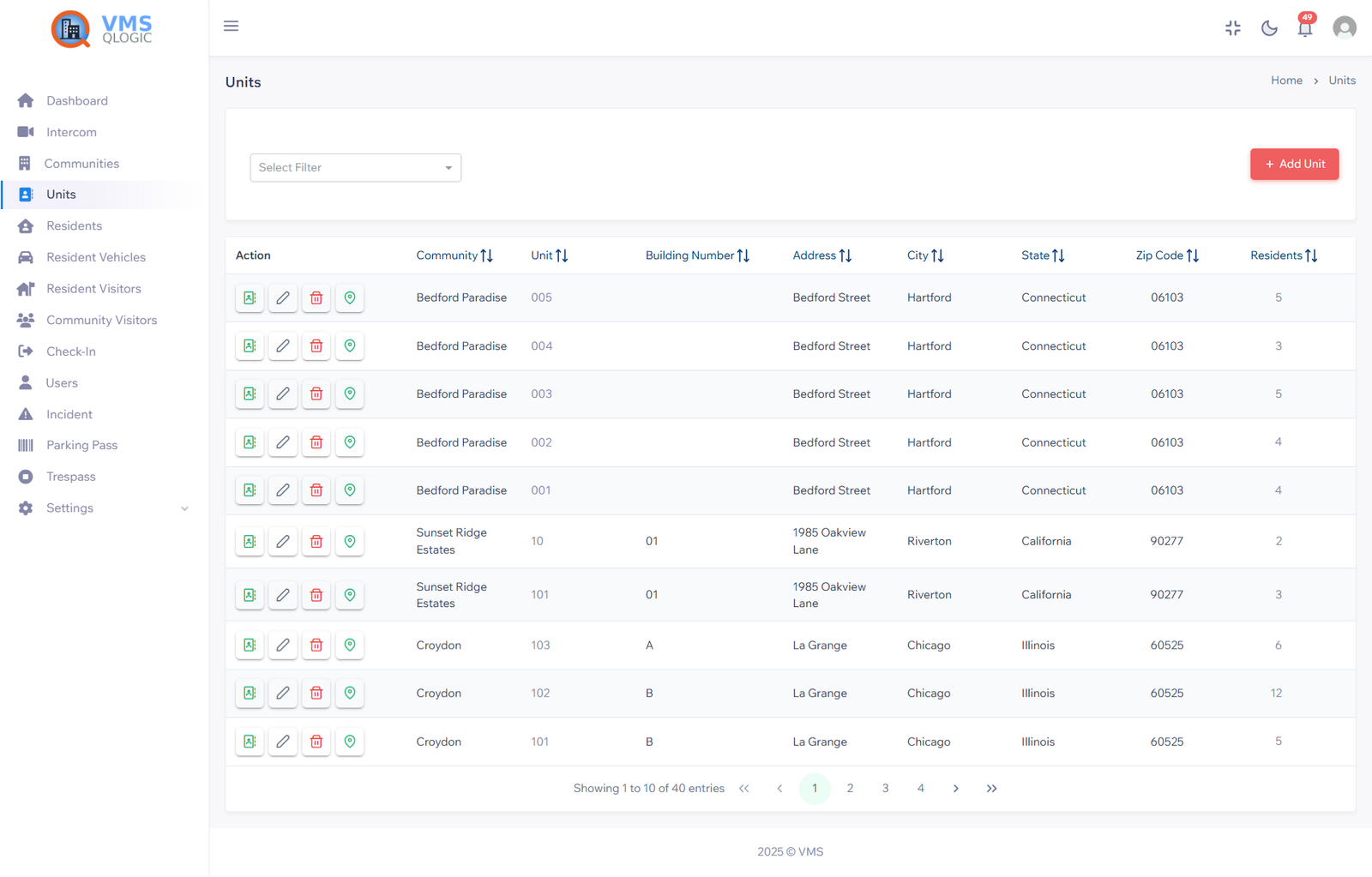Open the Select Filter dropdown
Image resolution: width=1372 pixels, height=877 pixels.
(355, 167)
